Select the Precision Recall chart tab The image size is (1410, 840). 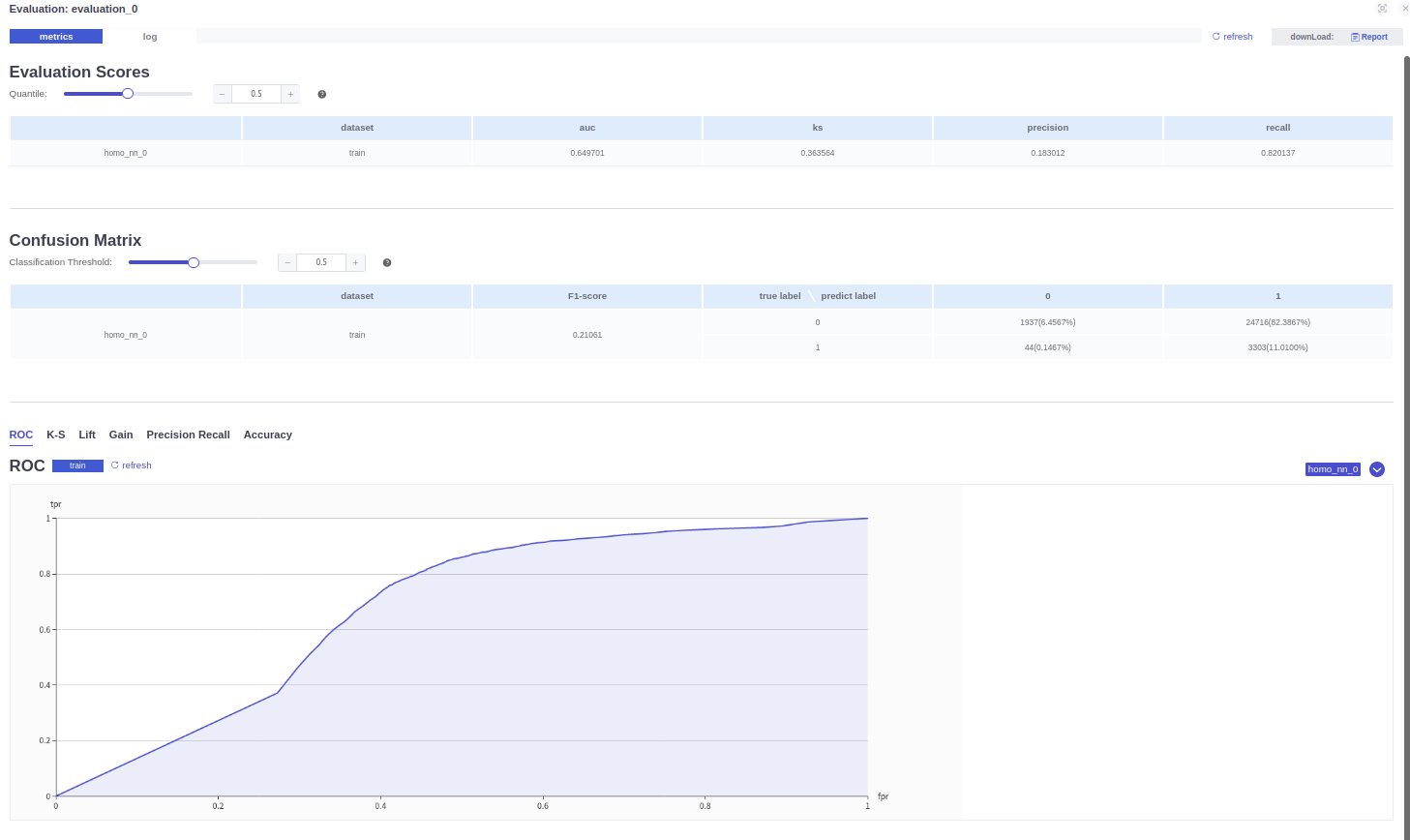click(x=188, y=435)
